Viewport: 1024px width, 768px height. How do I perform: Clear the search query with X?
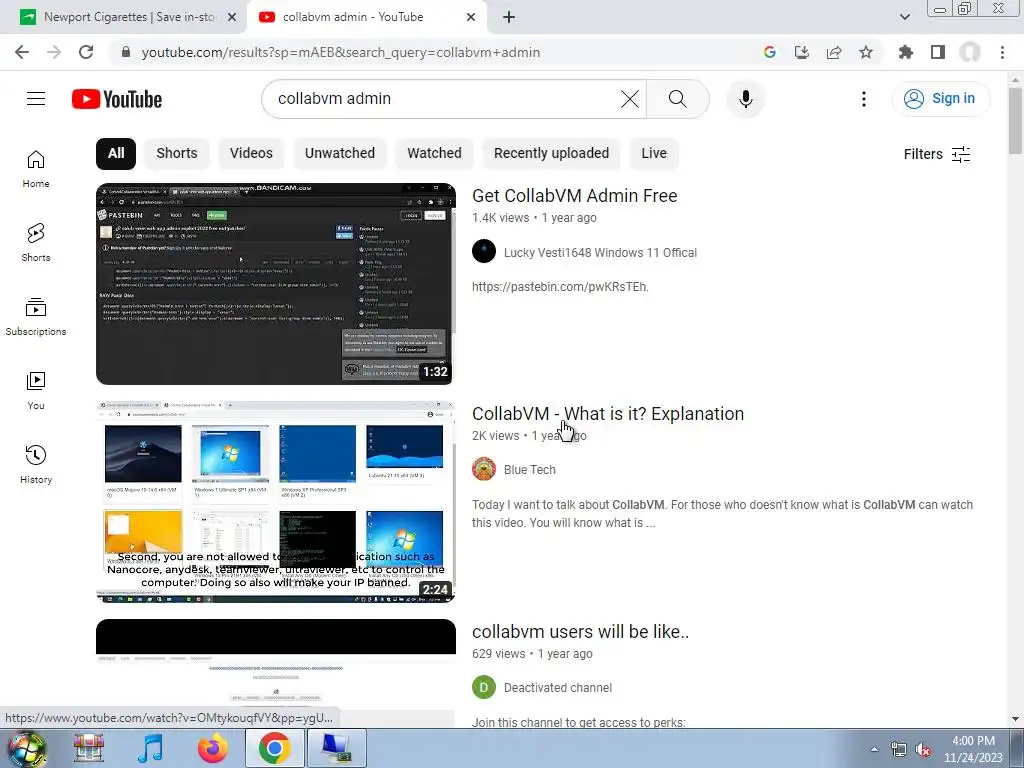coord(630,99)
